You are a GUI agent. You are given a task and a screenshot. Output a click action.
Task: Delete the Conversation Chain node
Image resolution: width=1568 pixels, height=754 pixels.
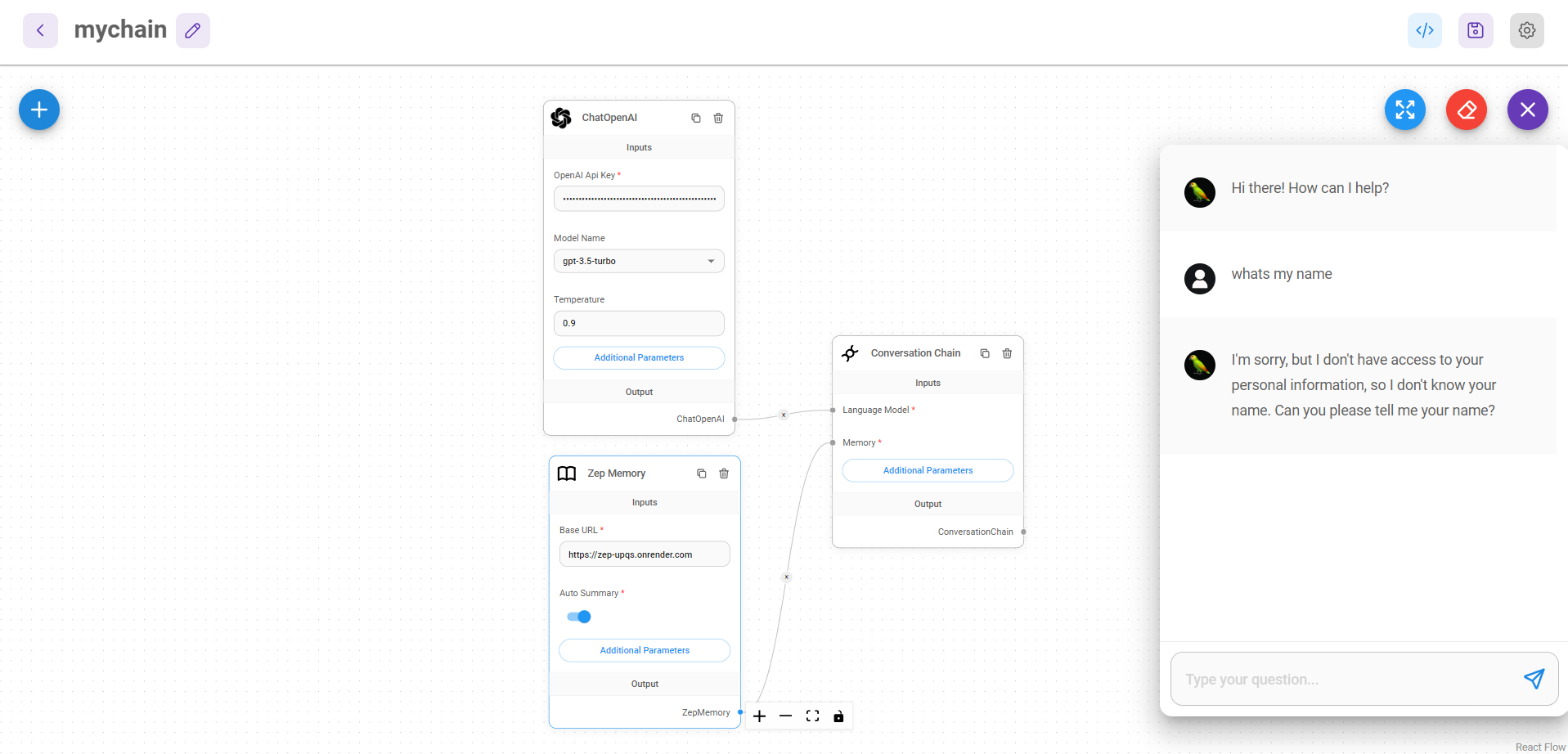[x=1007, y=353]
